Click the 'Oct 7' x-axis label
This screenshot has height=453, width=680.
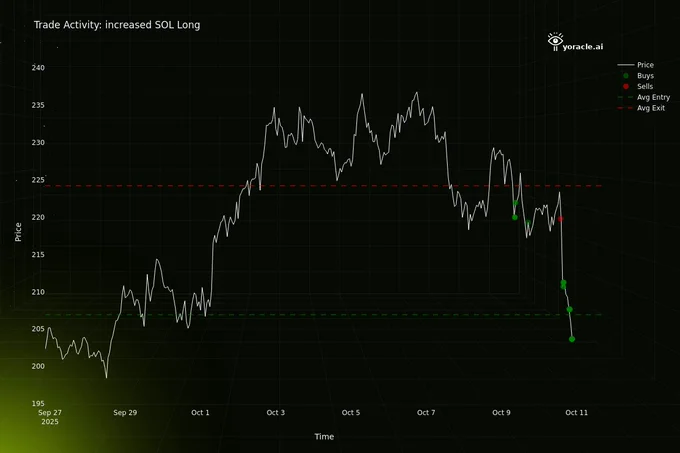426,413
